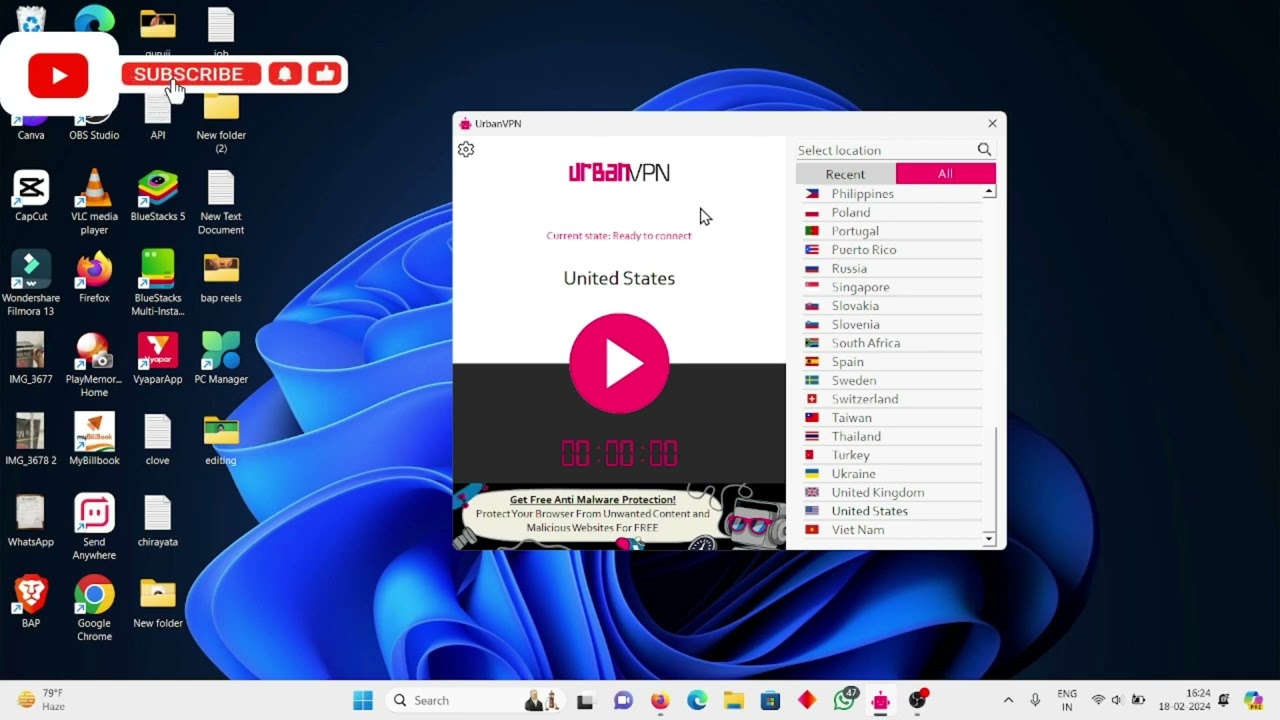Show hidden system tray icons chevron

point(1008,700)
